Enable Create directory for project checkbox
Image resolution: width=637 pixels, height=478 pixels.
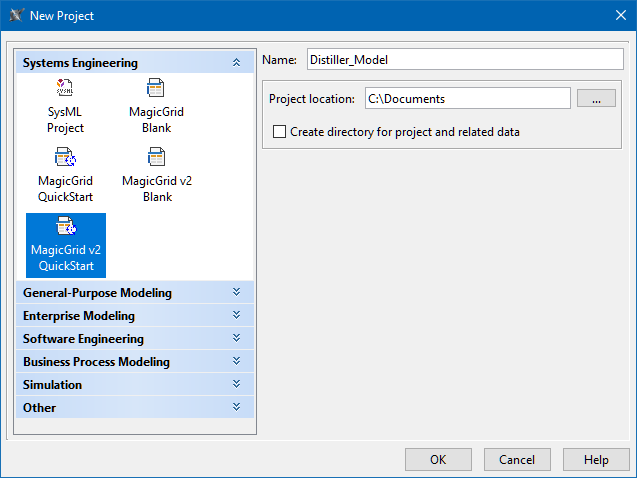pos(279,131)
